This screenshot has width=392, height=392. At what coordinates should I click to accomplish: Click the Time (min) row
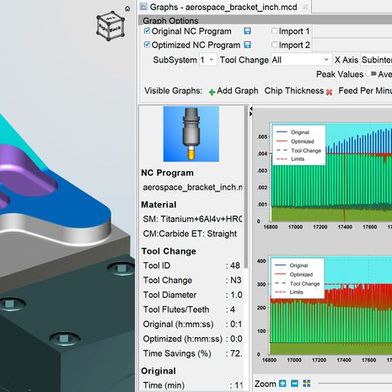pyautogui.click(x=192, y=386)
